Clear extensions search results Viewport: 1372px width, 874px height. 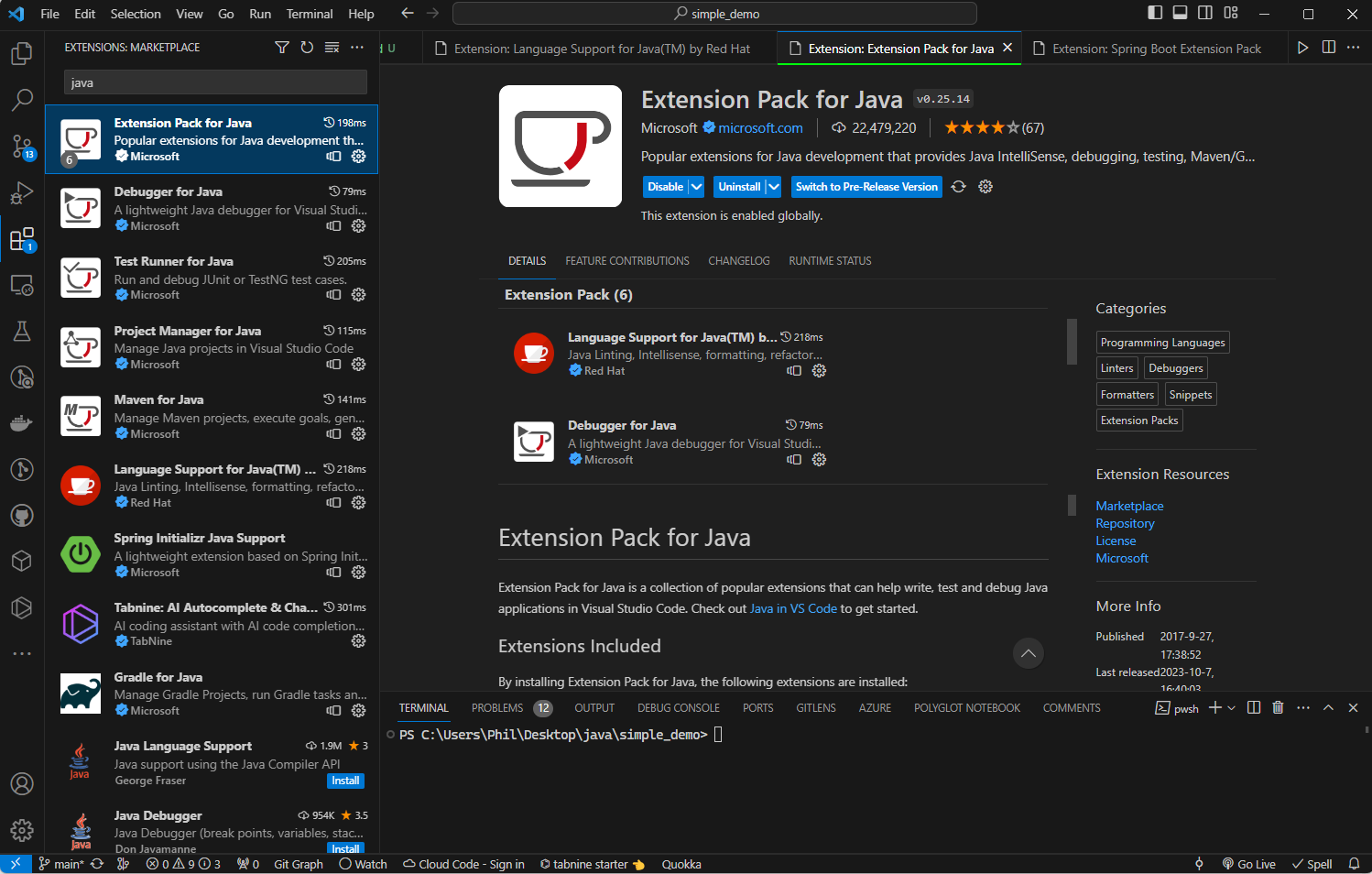(x=332, y=48)
